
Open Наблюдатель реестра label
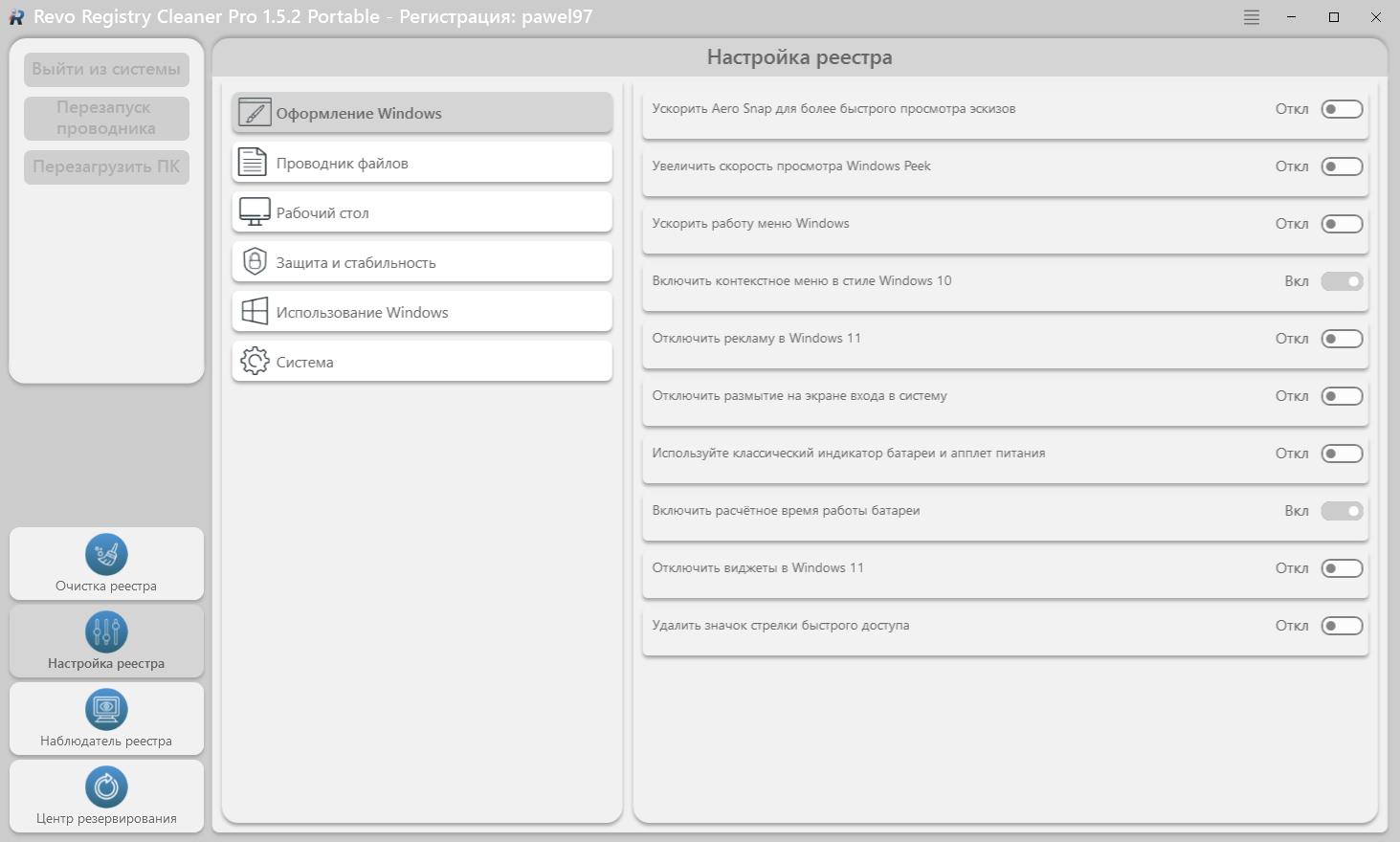point(106,741)
